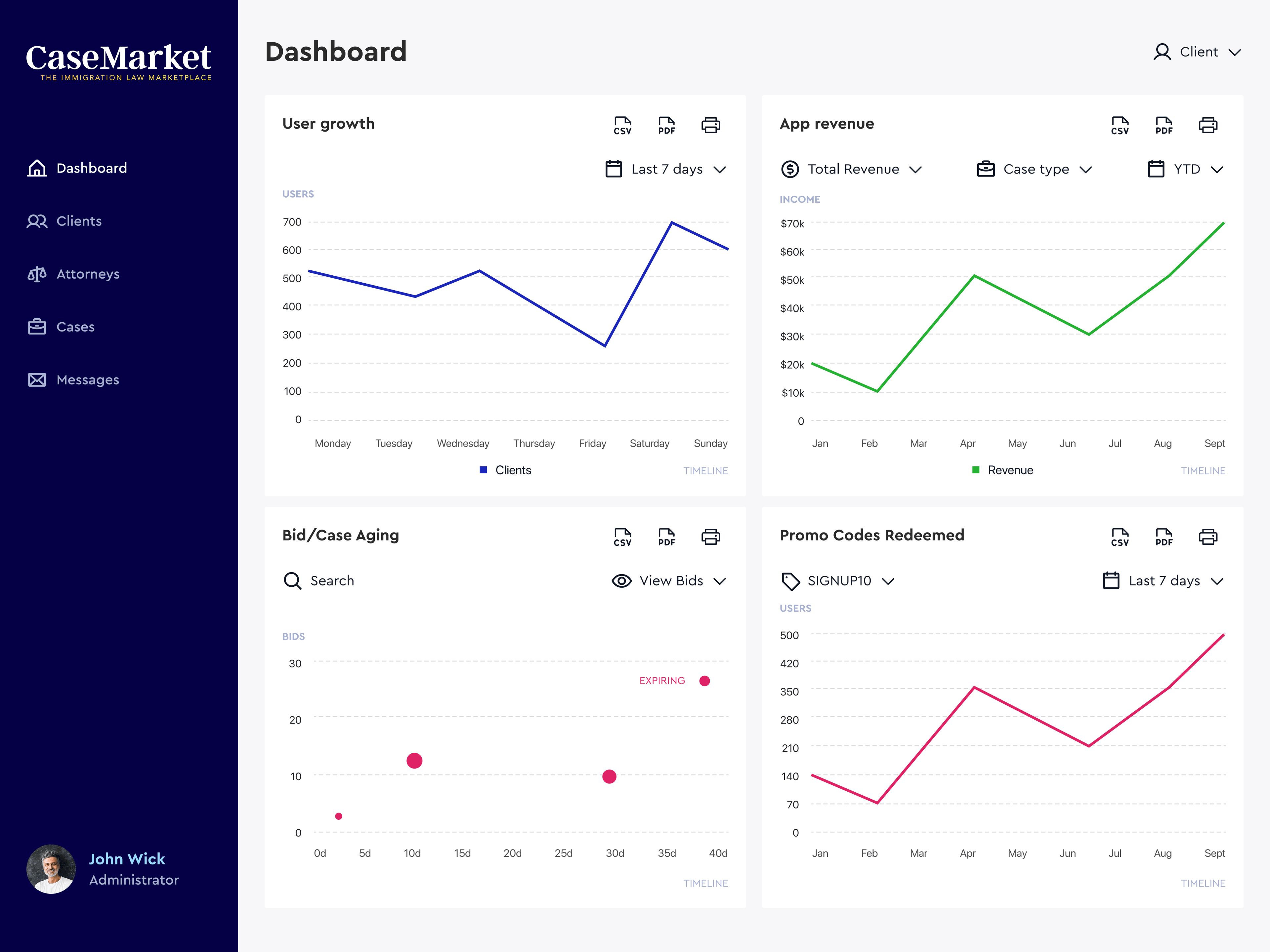Click the 'Saturday' axis label
1270x952 pixels.
tap(649, 443)
